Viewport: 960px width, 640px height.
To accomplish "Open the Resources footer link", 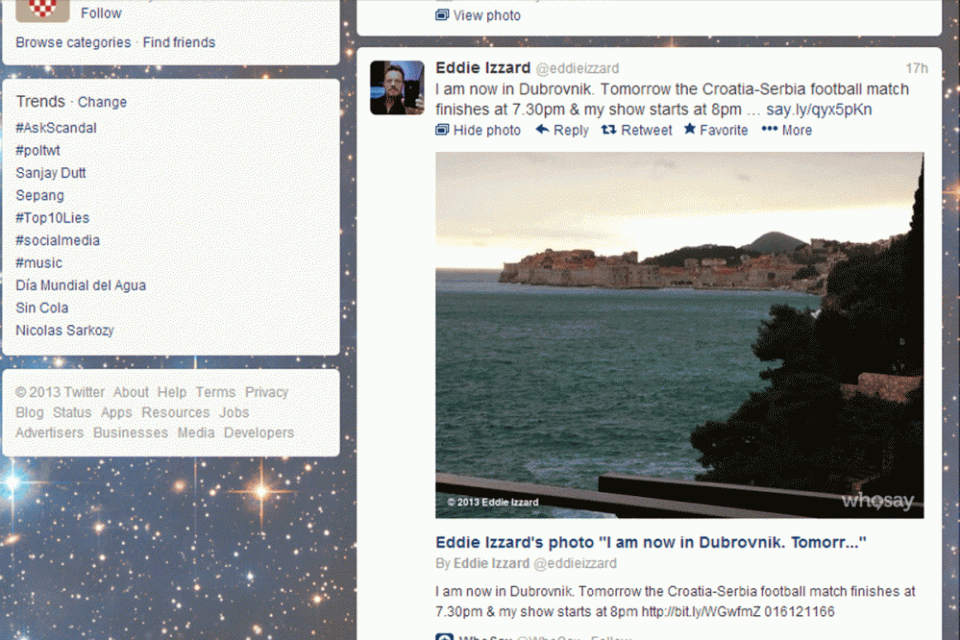I will pos(176,412).
